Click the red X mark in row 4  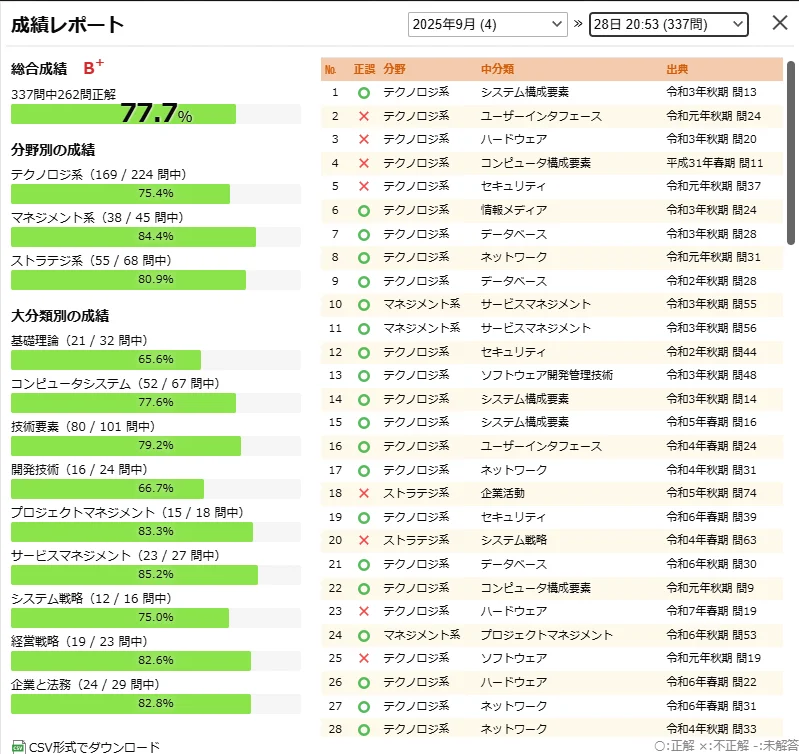(x=364, y=163)
